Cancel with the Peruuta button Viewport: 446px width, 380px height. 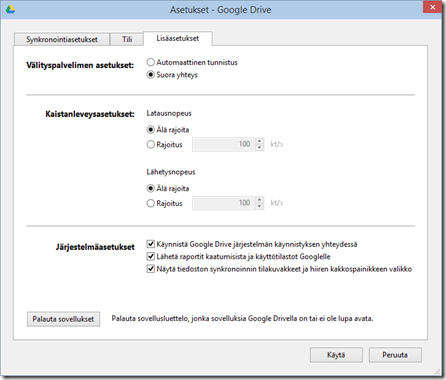click(x=395, y=355)
